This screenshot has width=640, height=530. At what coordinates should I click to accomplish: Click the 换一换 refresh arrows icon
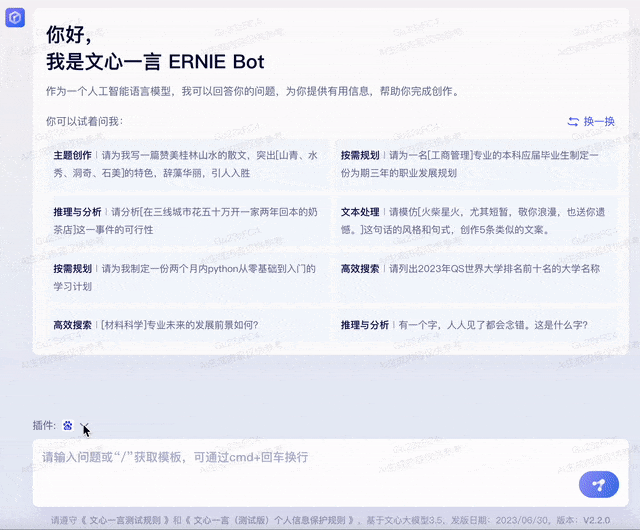573,121
